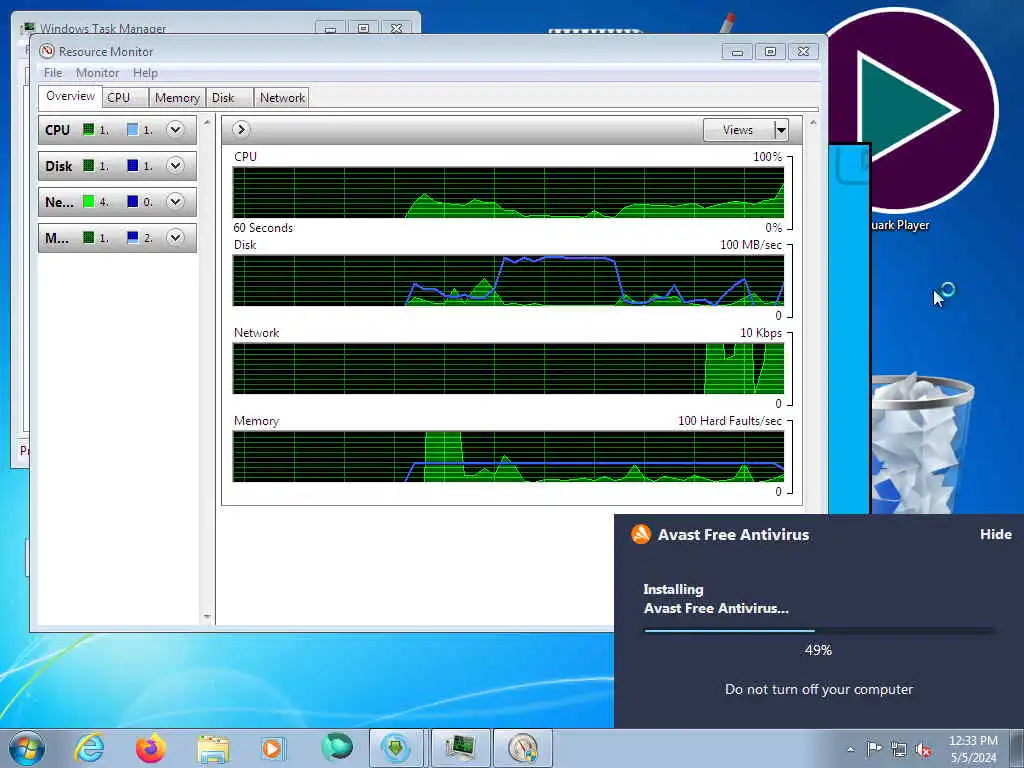Click the green download arrow taskbar icon
The width and height of the screenshot is (1024, 768).
396,748
